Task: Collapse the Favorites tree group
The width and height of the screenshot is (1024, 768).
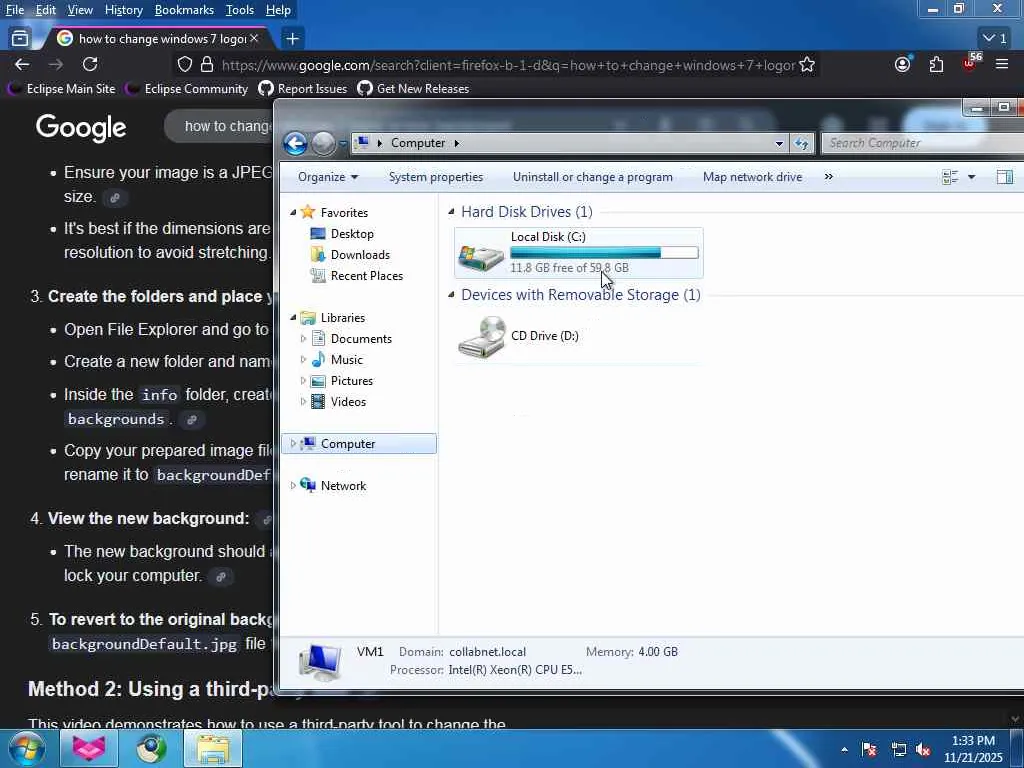Action: (293, 212)
